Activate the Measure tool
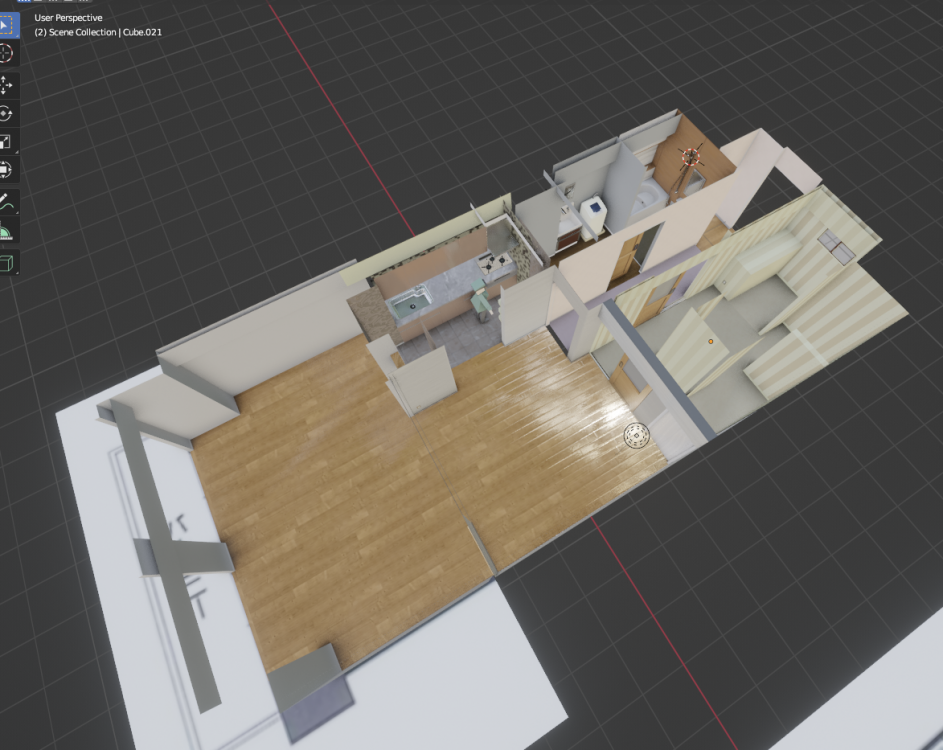The image size is (943, 750). (8, 232)
